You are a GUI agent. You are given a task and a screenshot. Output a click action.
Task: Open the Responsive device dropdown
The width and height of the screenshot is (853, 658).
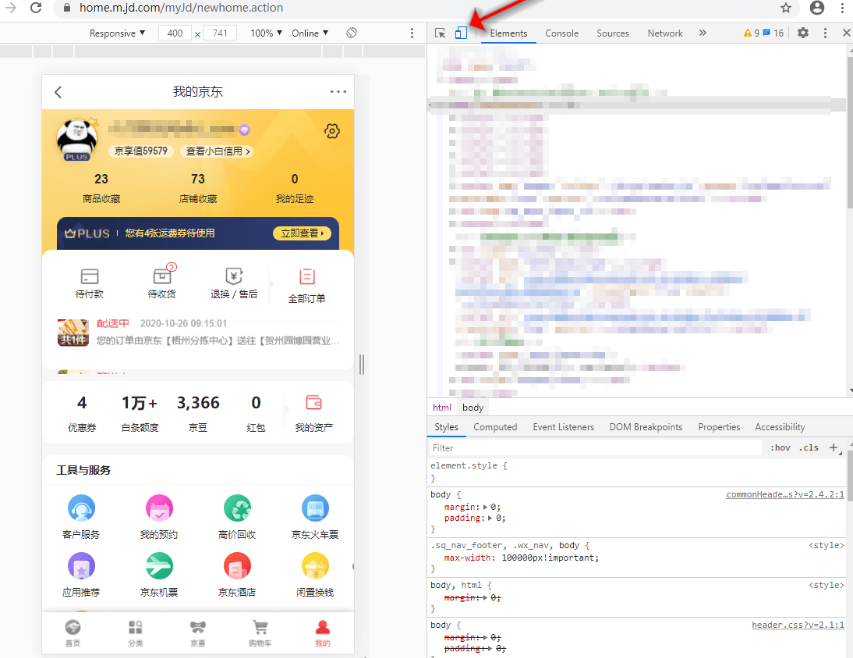click(117, 33)
